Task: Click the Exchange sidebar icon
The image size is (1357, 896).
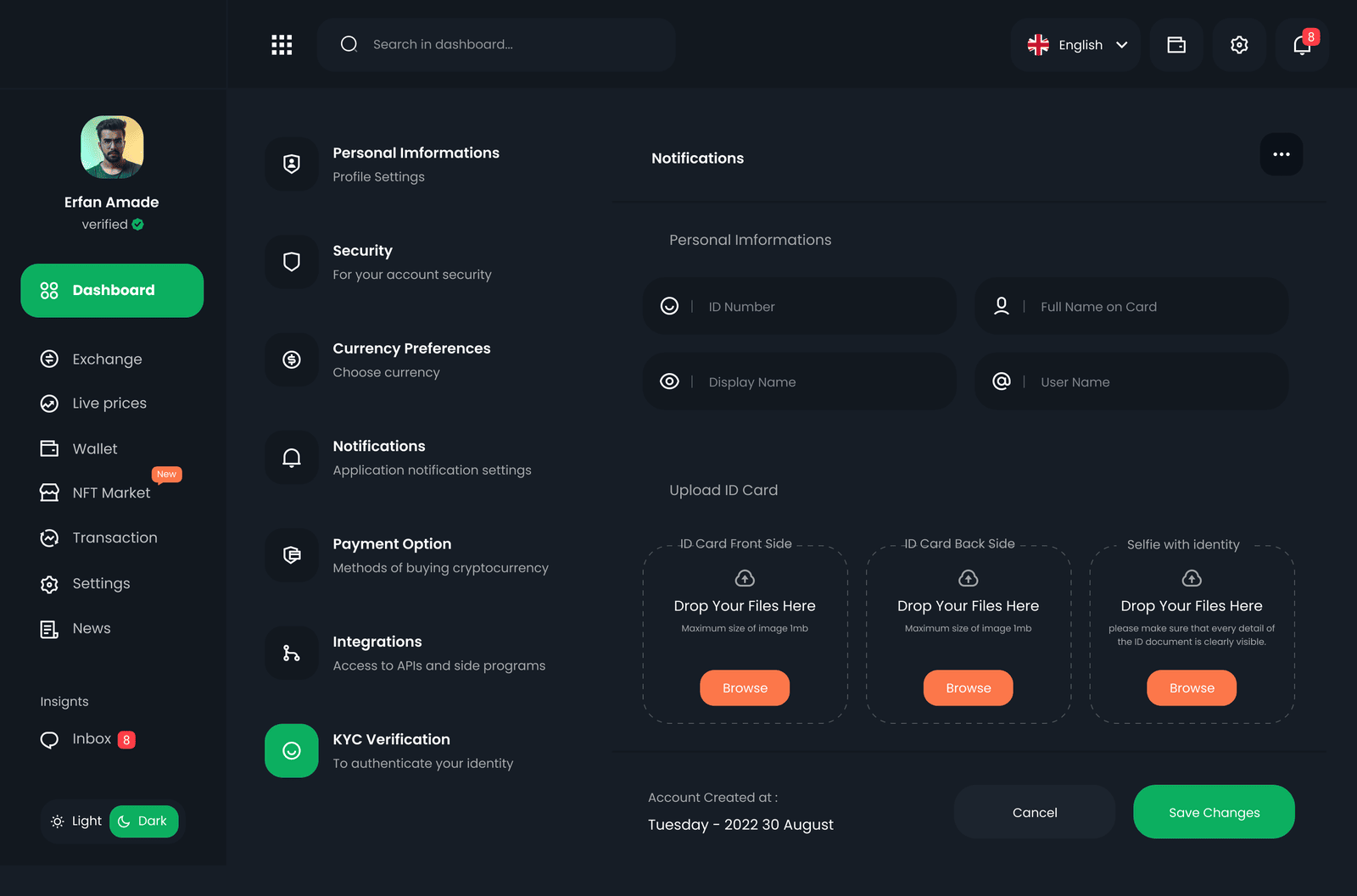Action: click(49, 359)
